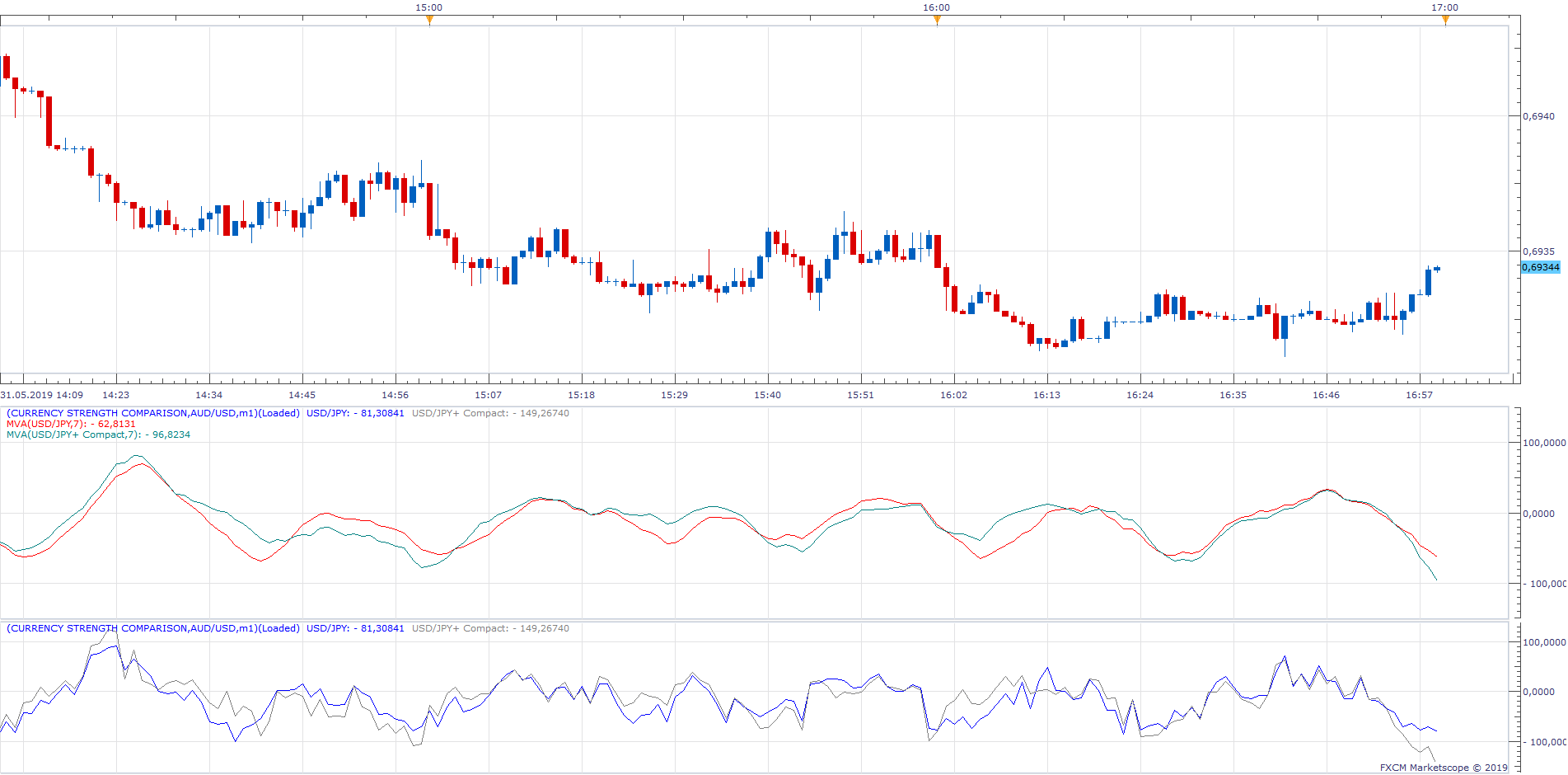Select Currency Strength Comparison label in MVA panel
1568x775 pixels.
tap(153, 413)
